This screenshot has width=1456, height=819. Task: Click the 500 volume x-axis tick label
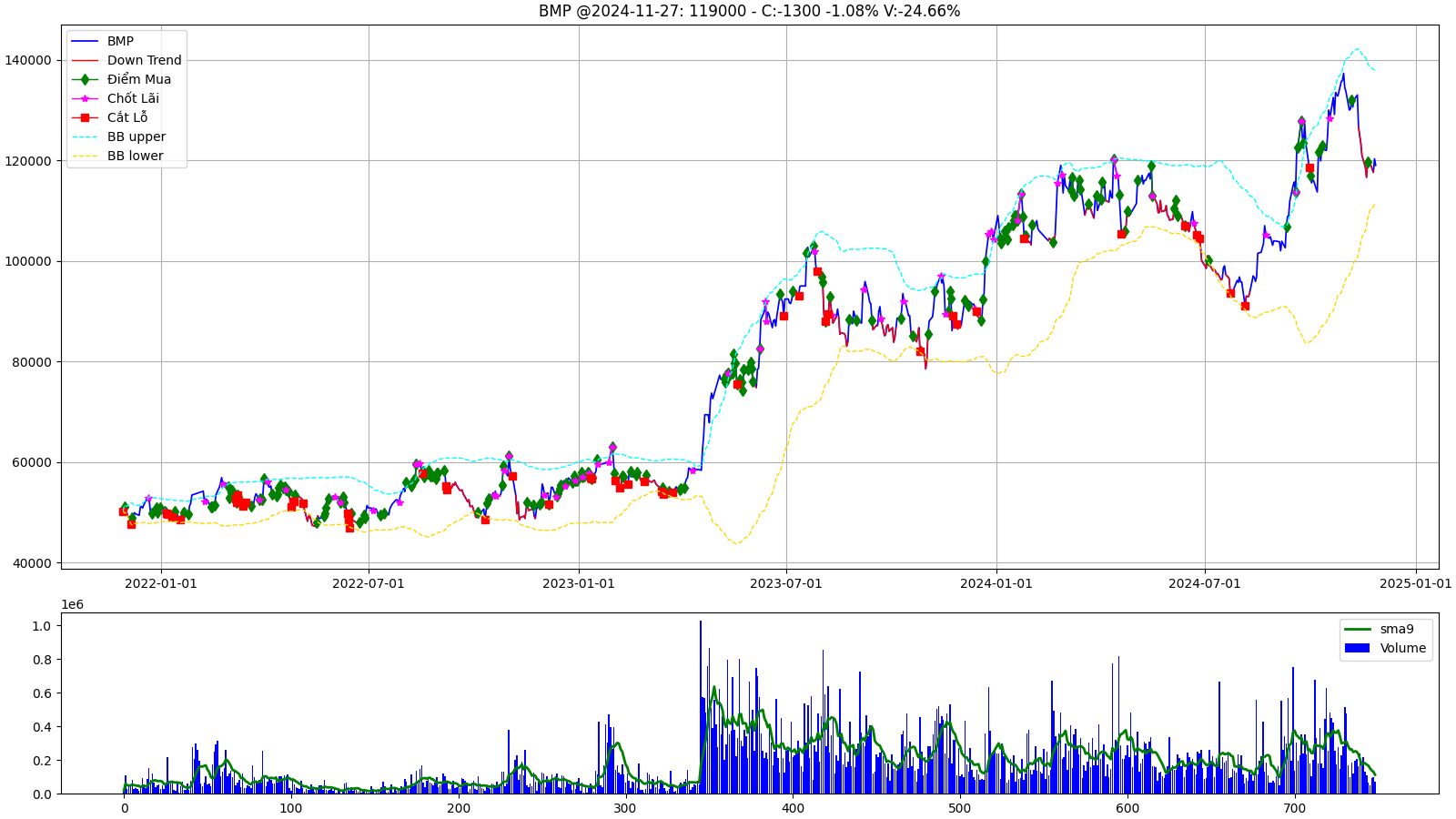[x=960, y=808]
